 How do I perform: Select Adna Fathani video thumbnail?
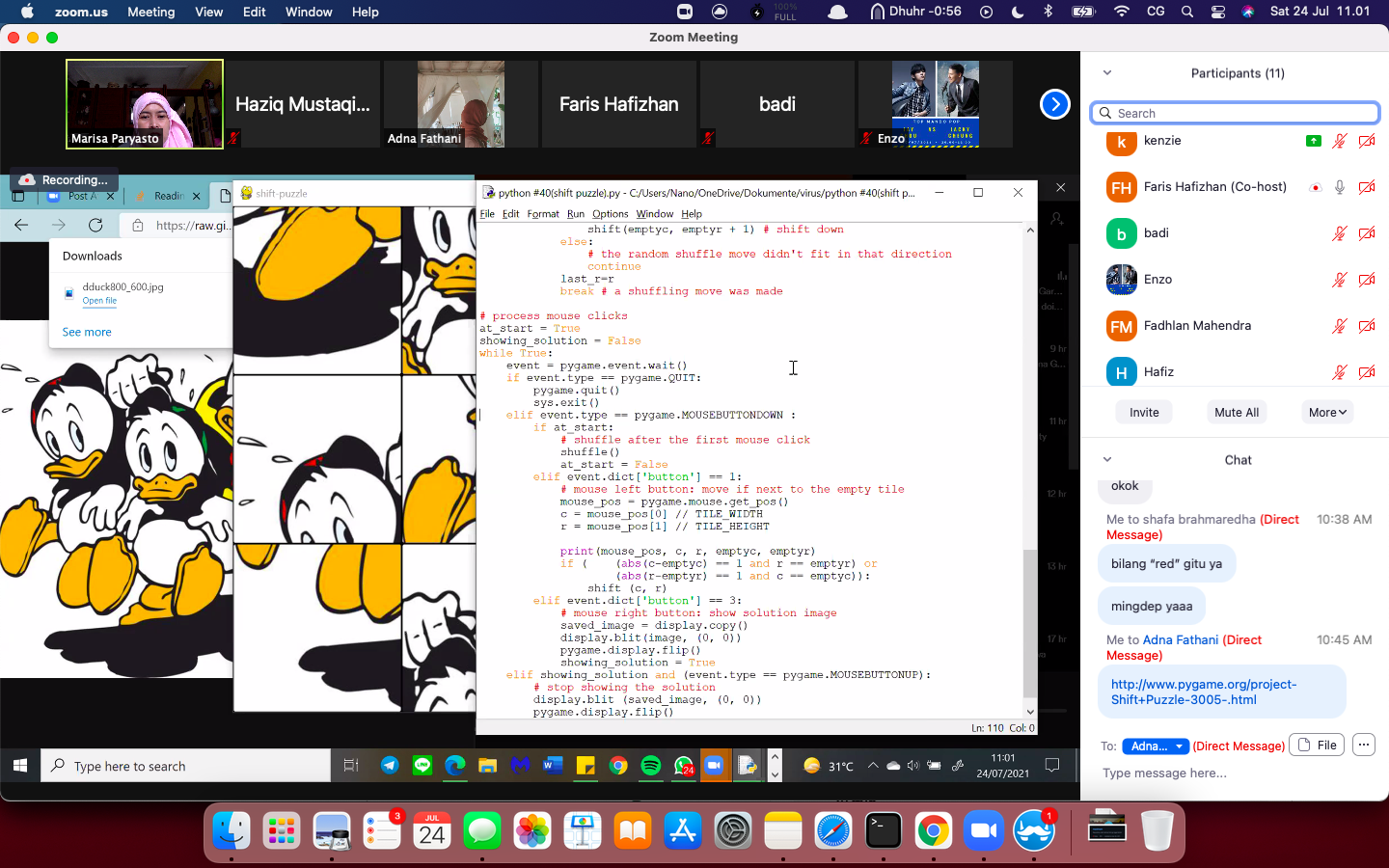pyautogui.click(x=461, y=104)
